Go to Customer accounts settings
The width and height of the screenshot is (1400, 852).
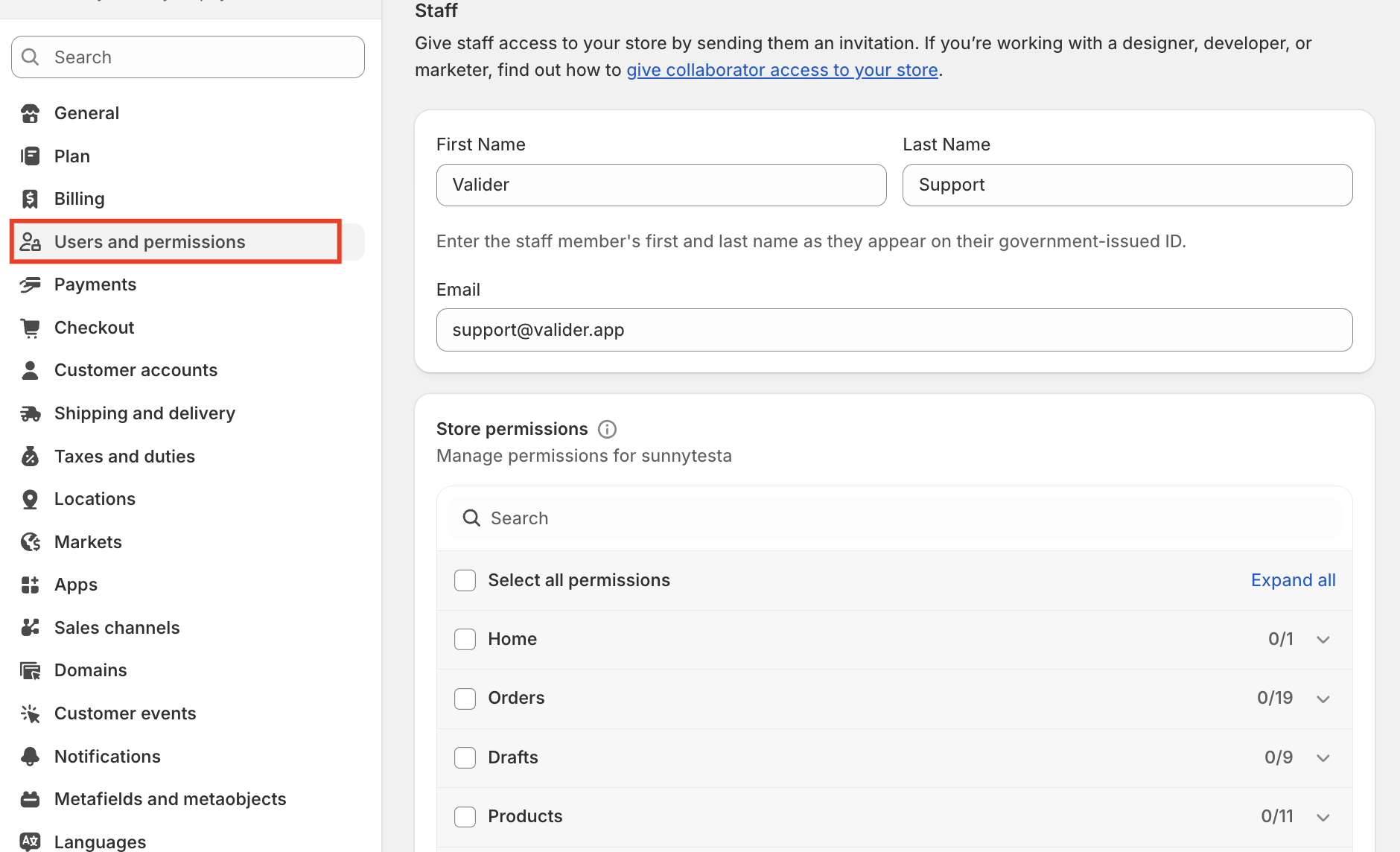[136, 370]
